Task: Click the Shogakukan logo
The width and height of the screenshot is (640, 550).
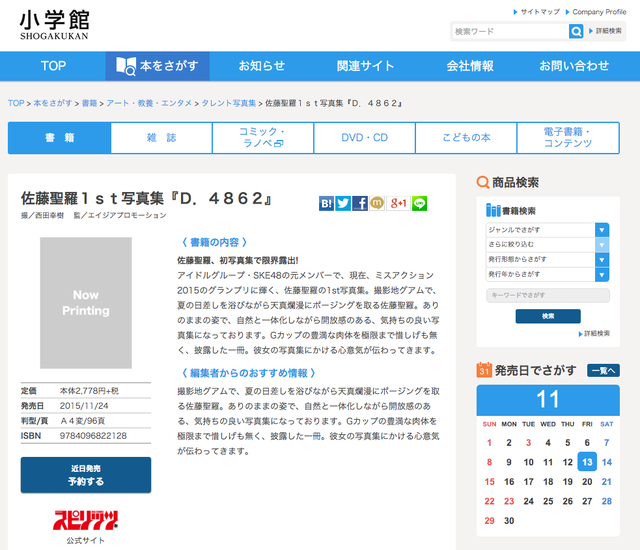Action: click(x=54, y=25)
